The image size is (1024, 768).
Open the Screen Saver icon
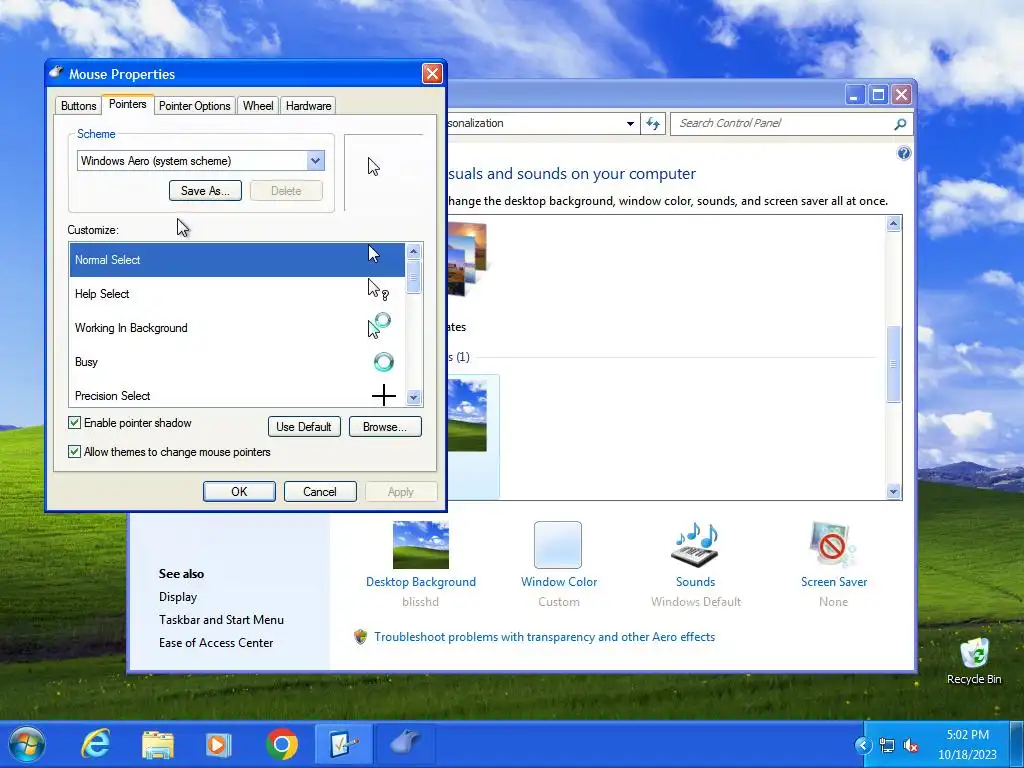[x=833, y=545]
